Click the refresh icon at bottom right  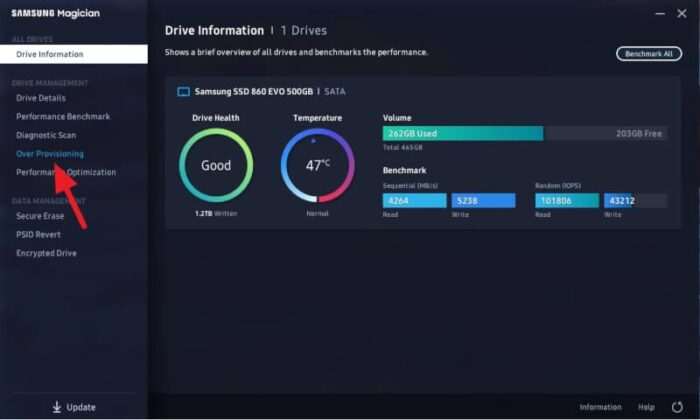tap(677, 407)
